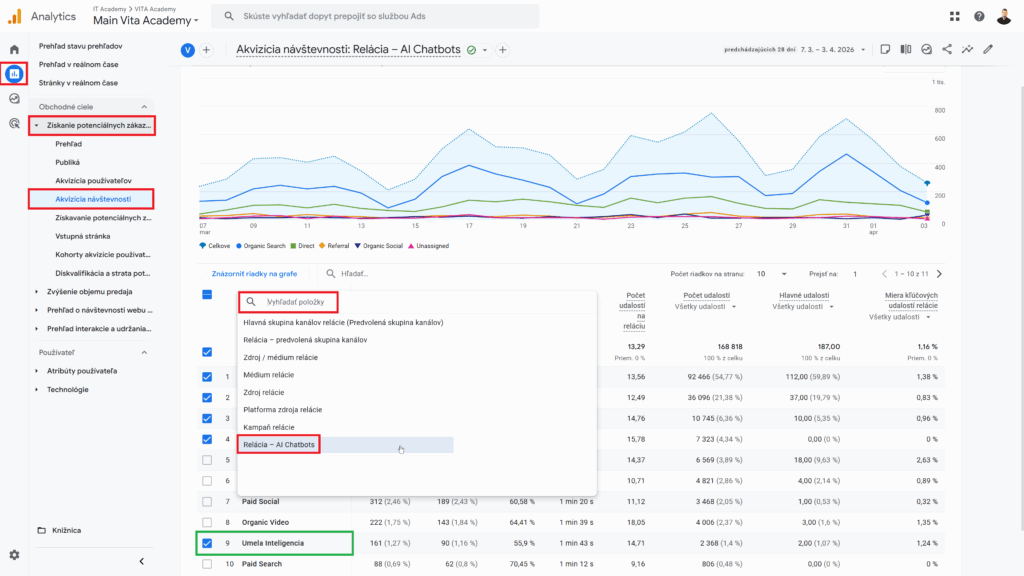Select Kampaň relácie option

268,427
